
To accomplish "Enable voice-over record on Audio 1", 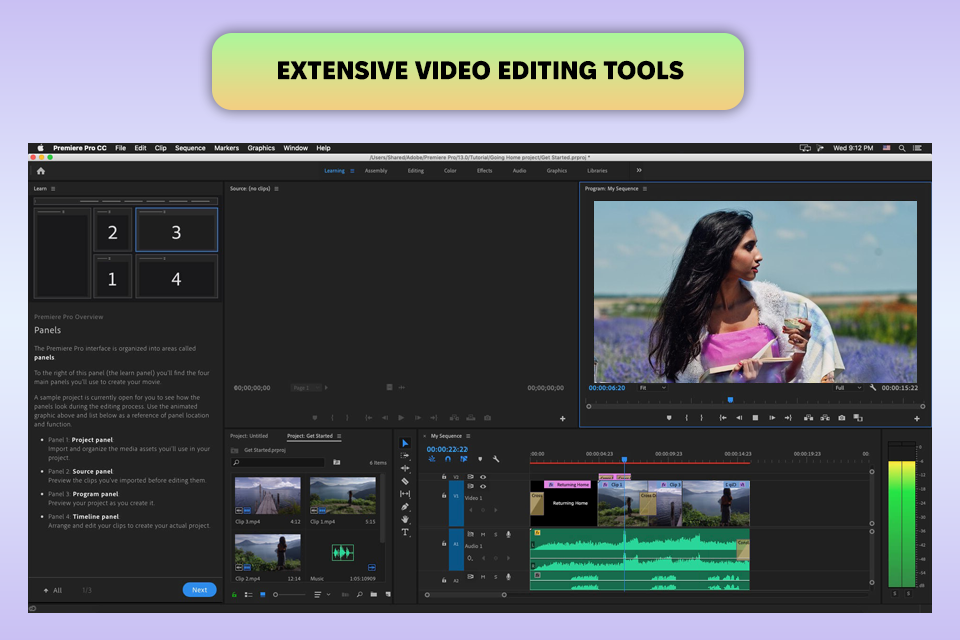I will (x=508, y=535).
